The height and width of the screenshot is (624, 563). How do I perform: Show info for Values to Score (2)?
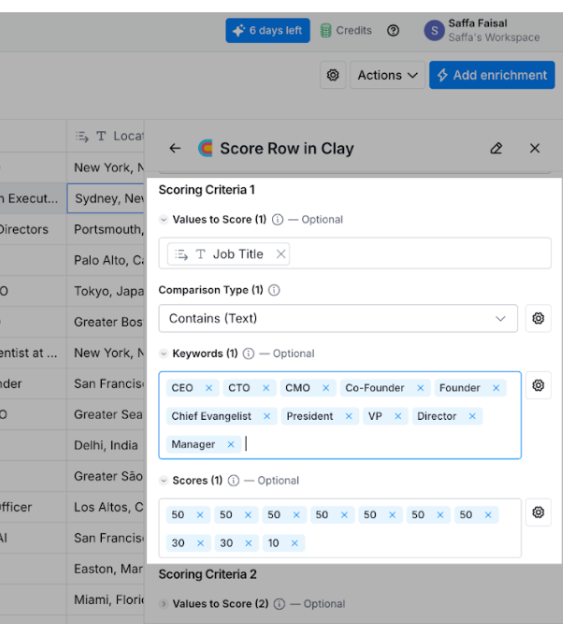coord(280,604)
